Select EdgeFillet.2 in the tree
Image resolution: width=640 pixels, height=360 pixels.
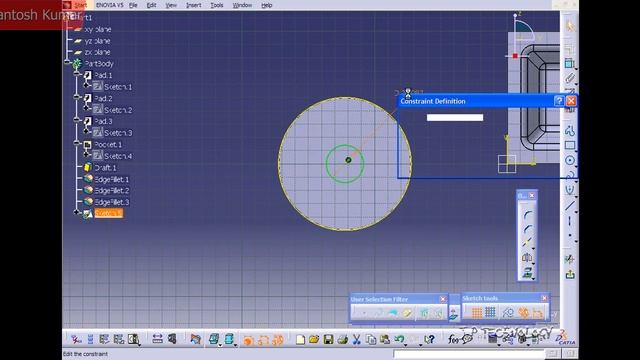(x=111, y=191)
